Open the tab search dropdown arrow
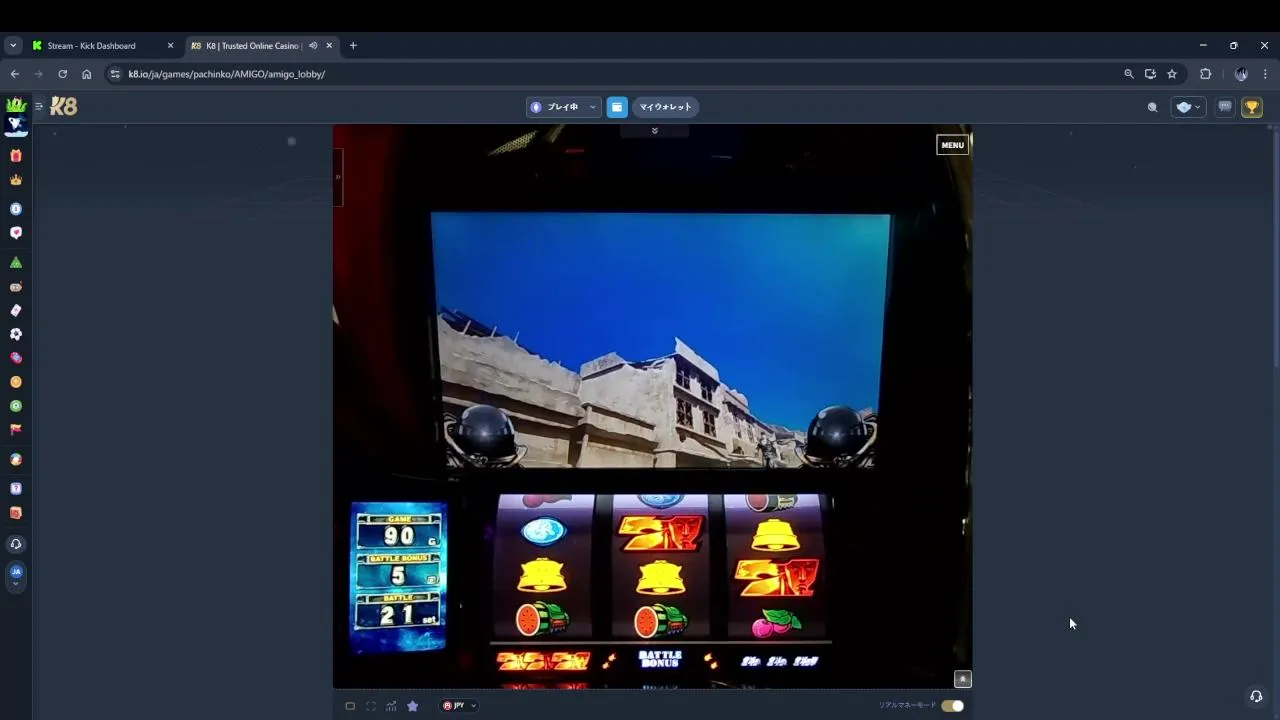Image resolution: width=1280 pixels, height=720 pixels. click(x=13, y=46)
